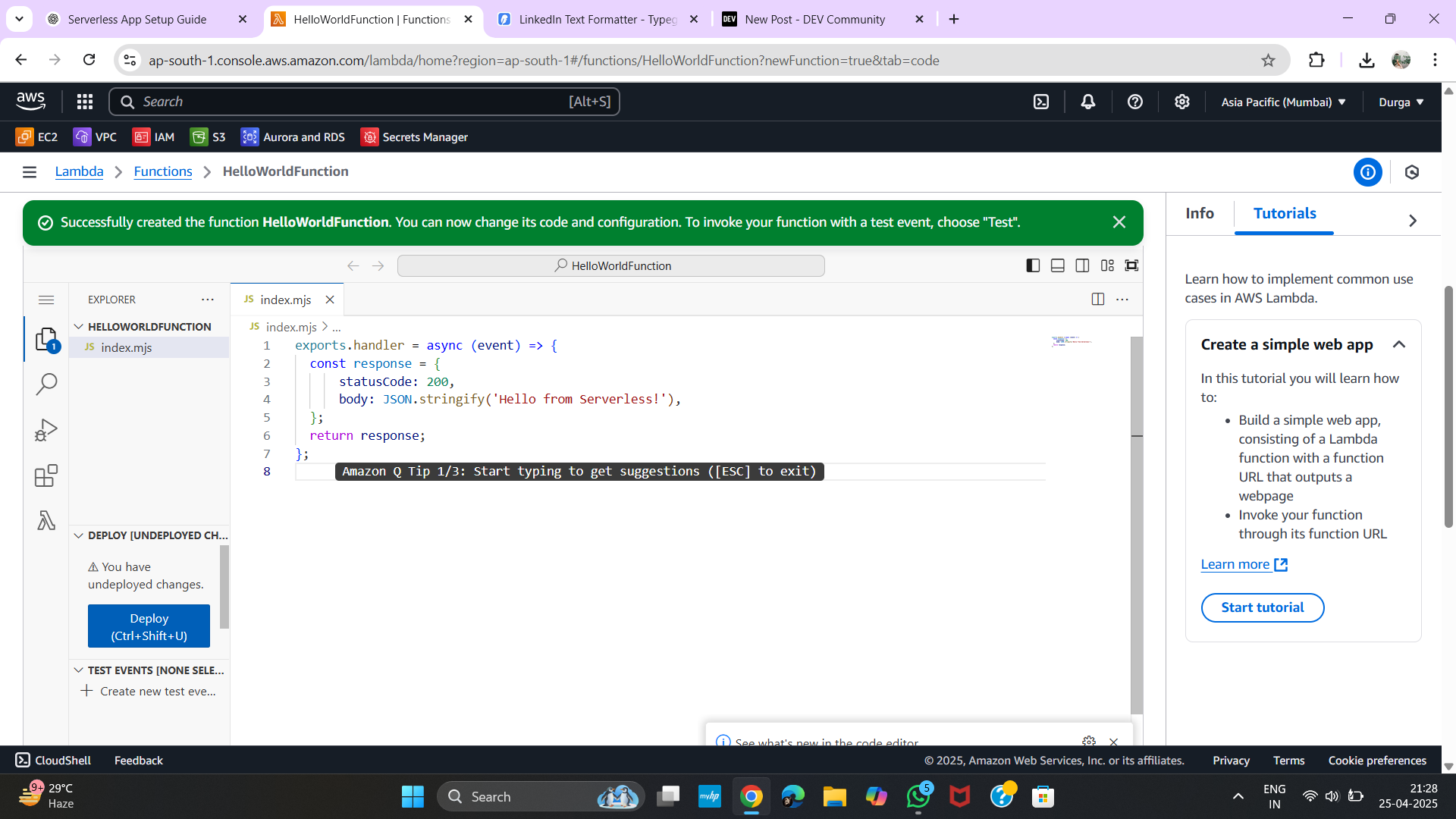The image size is (1456, 819).
Task: Open the Chrome tab search dropdown
Action: 19,19
